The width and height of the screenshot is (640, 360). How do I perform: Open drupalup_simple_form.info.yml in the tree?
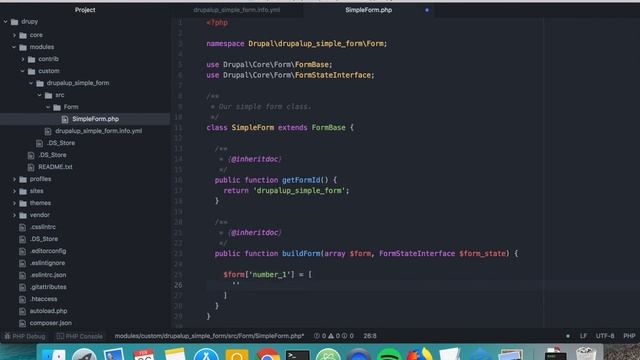[x=98, y=131]
